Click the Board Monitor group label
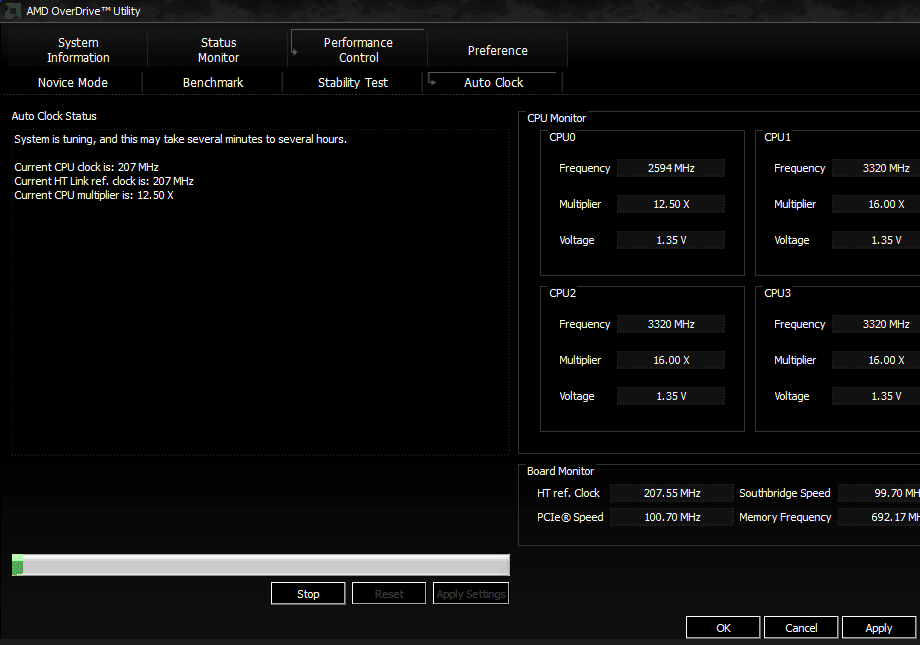 point(560,471)
